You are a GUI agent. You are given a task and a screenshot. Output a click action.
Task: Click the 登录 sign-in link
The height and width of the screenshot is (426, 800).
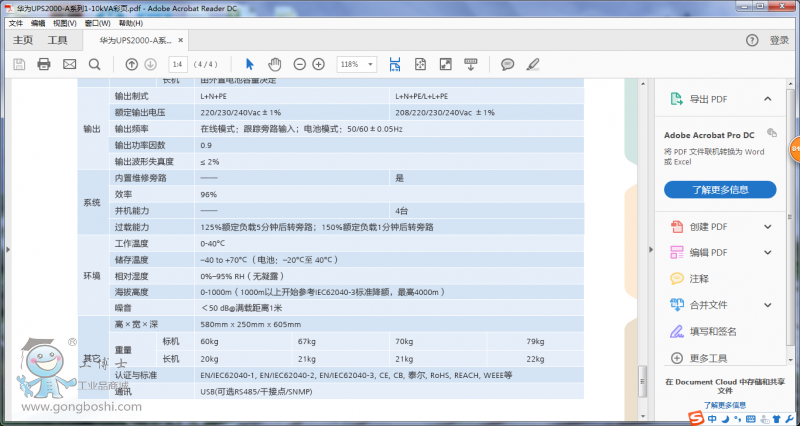(780, 40)
